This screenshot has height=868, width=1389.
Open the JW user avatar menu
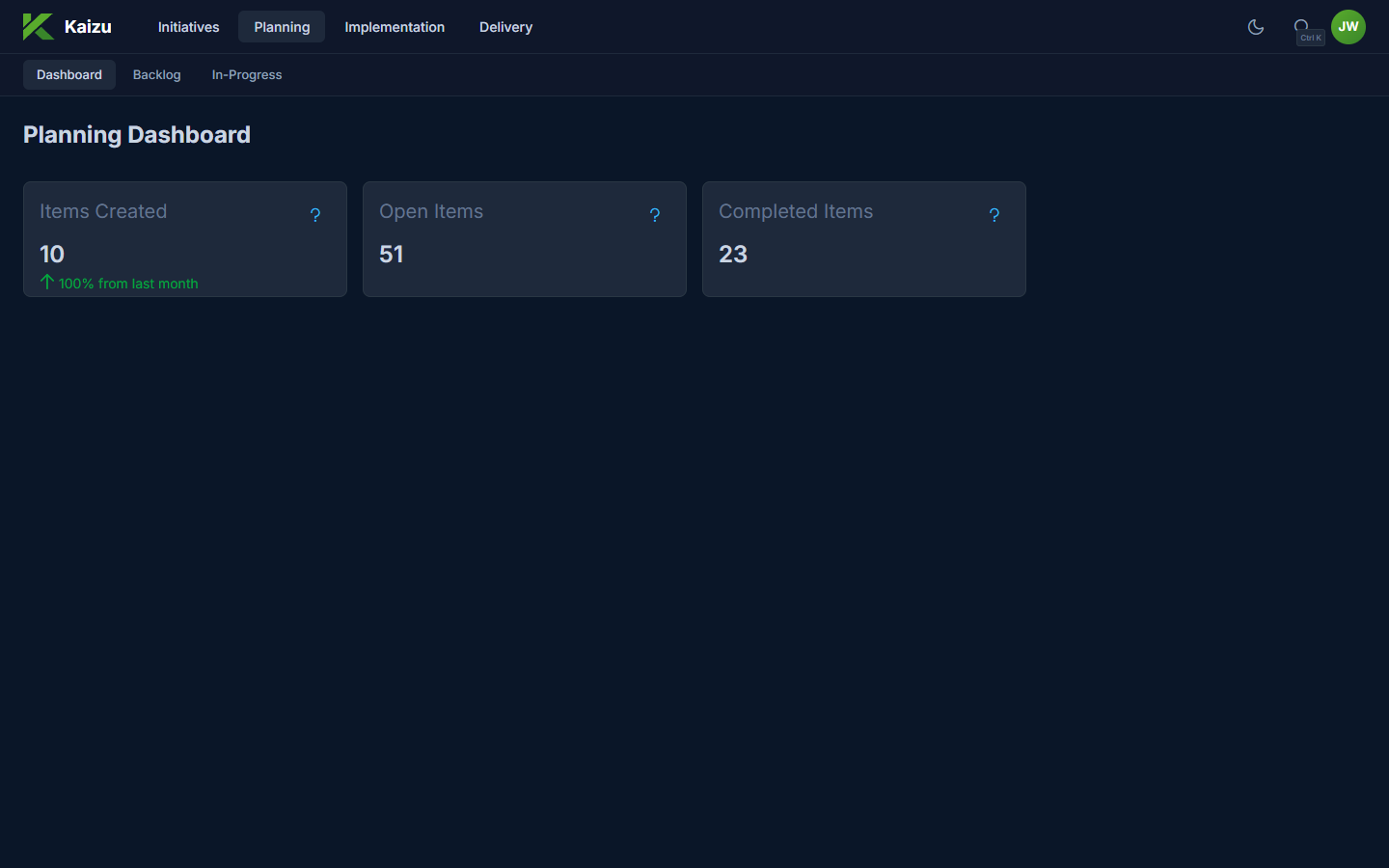click(x=1348, y=26)
